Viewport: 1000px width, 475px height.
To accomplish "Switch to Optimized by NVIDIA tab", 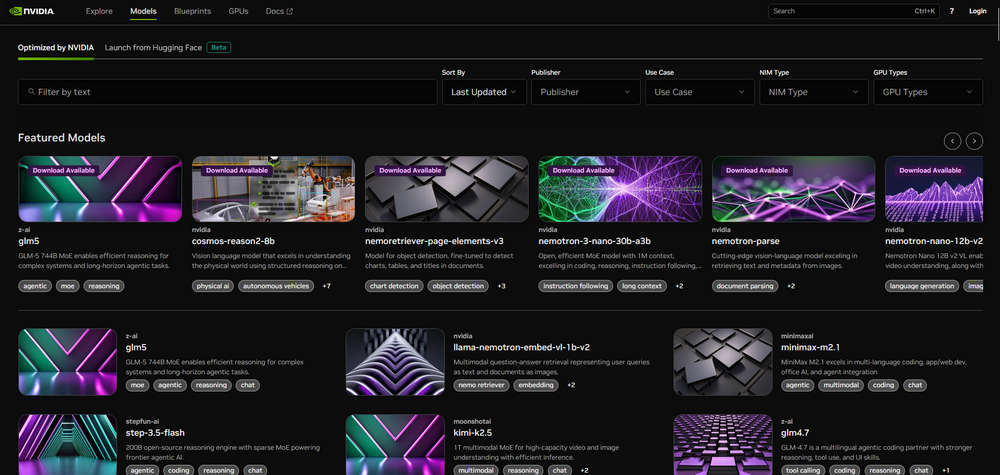I will pyautogui.click(x=55, y=48).
